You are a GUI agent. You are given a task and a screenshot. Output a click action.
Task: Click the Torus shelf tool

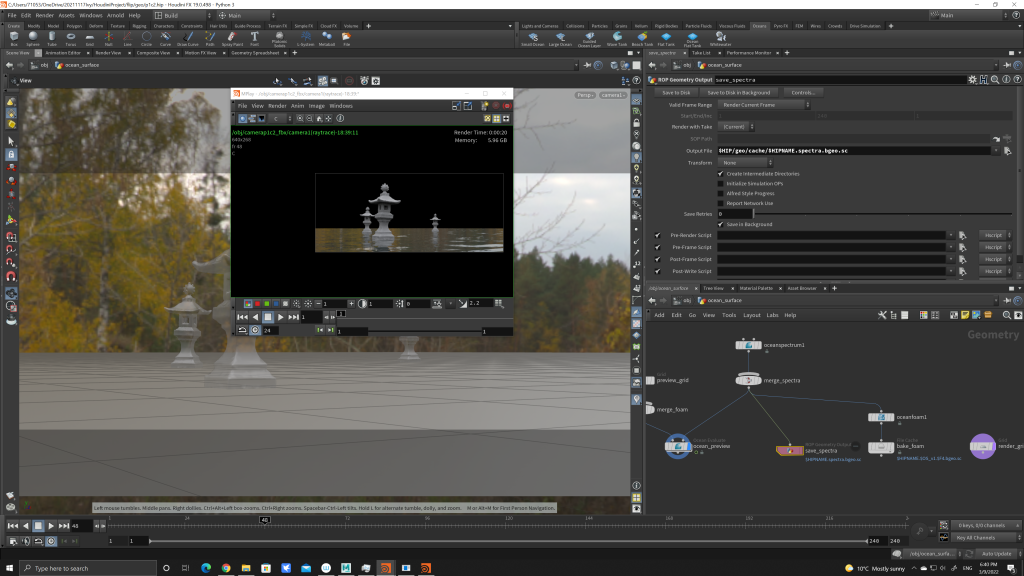click(71, 38)
